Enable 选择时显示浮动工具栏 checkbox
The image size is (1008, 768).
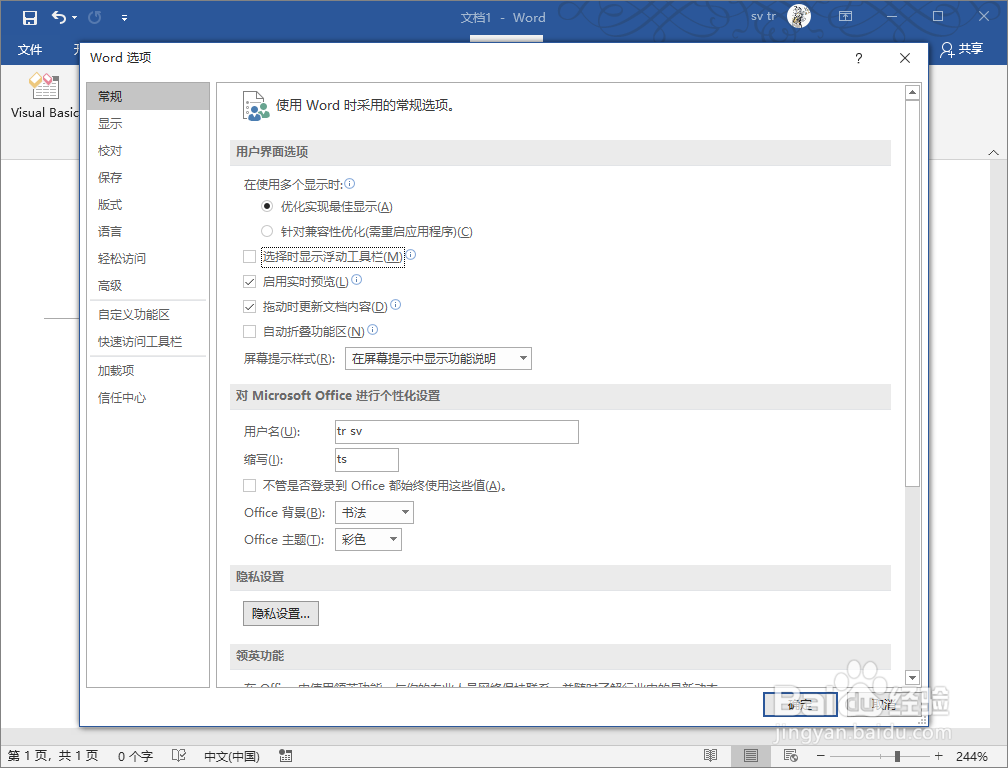tap(249, 256)
